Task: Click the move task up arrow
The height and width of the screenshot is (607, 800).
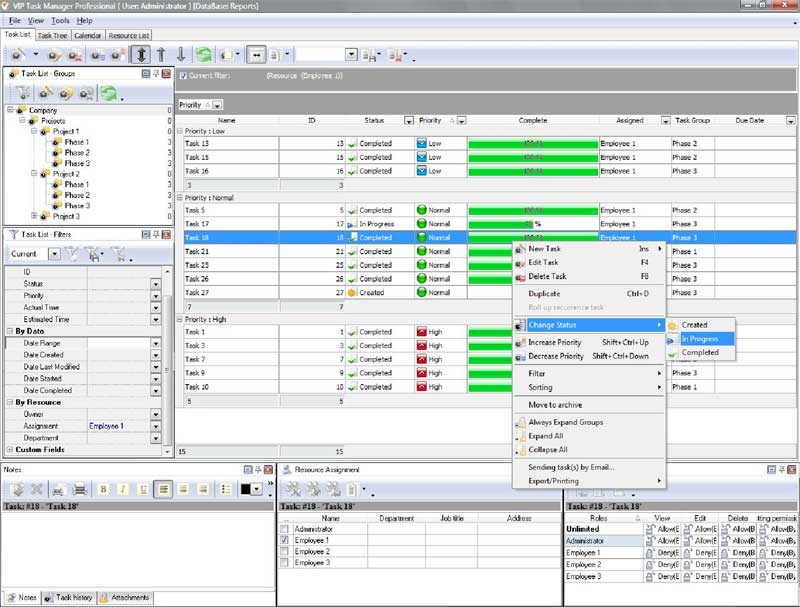Action: tap(161, 55)
